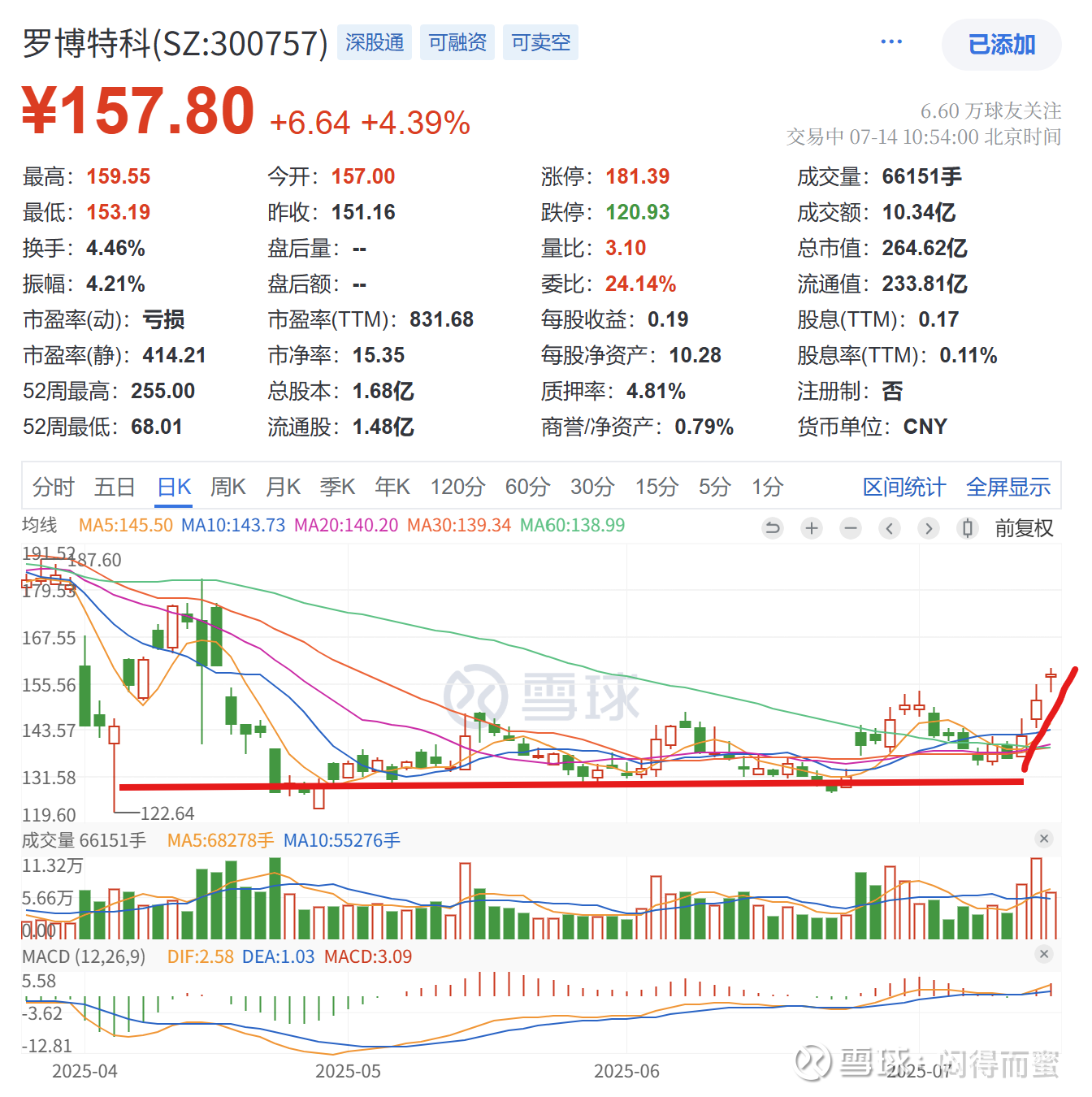Click the 跌停 120.93 value
The height and width of the screenshot is (1097, 1092).
tap(638, 212)
